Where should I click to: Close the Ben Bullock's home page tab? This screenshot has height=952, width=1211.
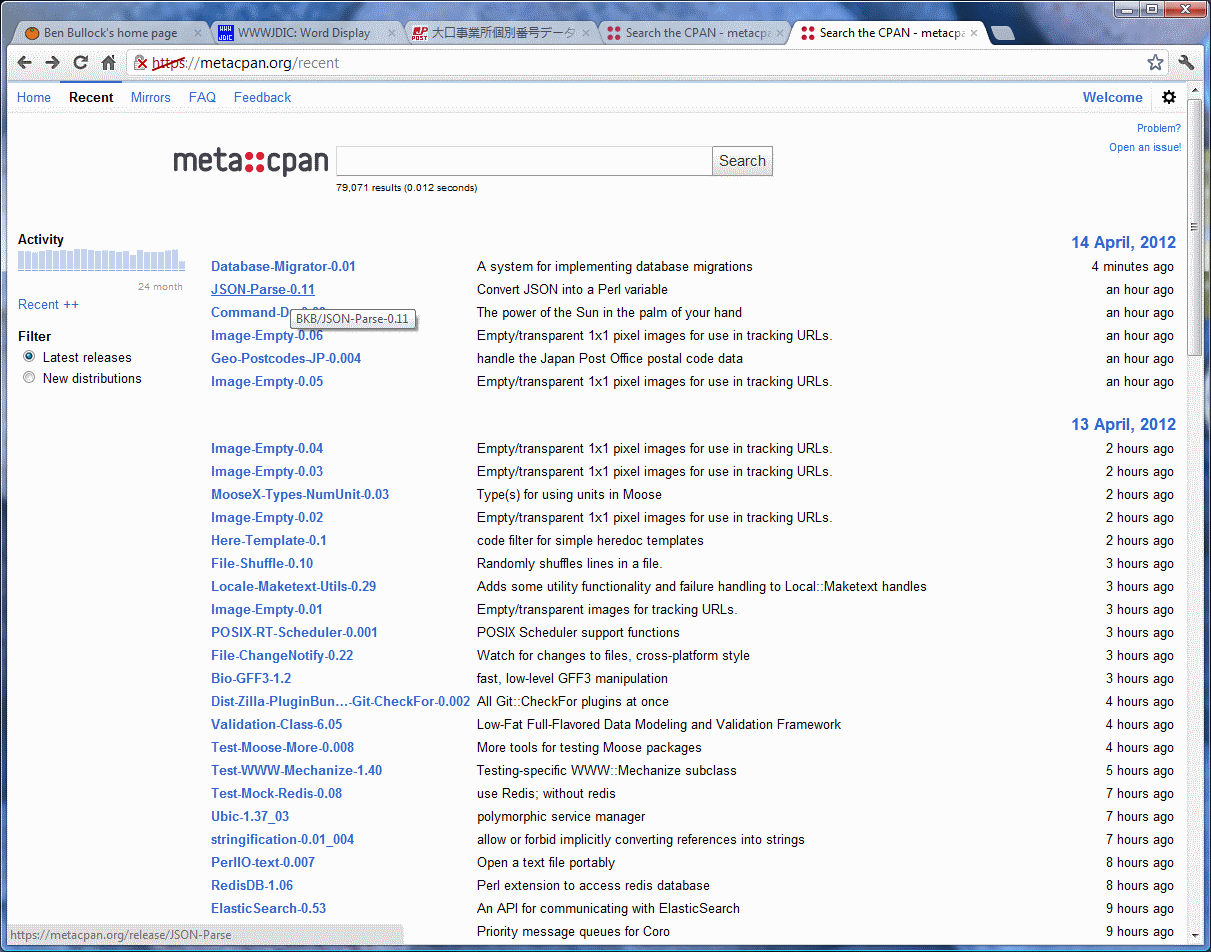click(x=197, y=33)
